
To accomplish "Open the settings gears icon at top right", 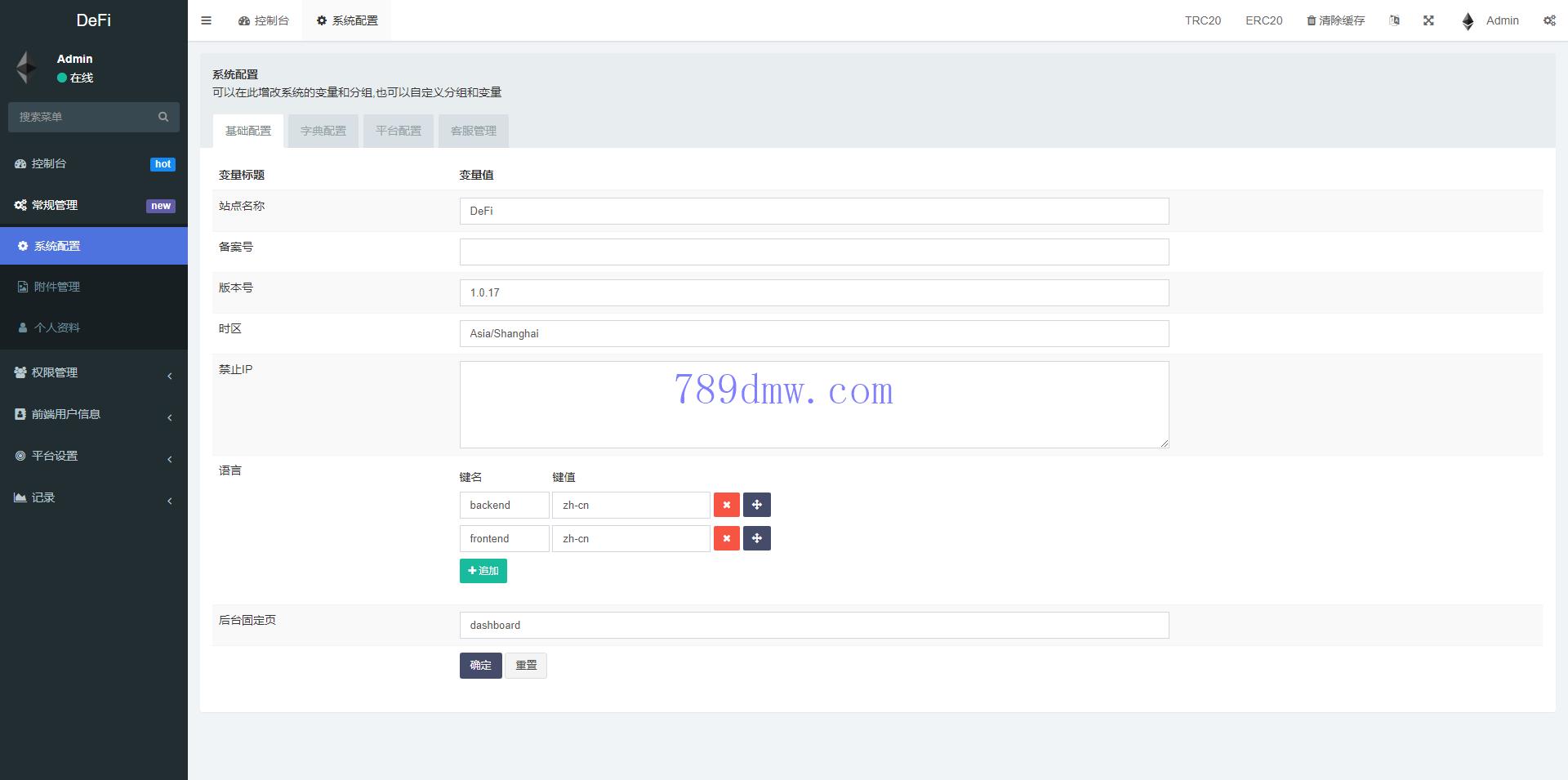I will click(1549, 20).
